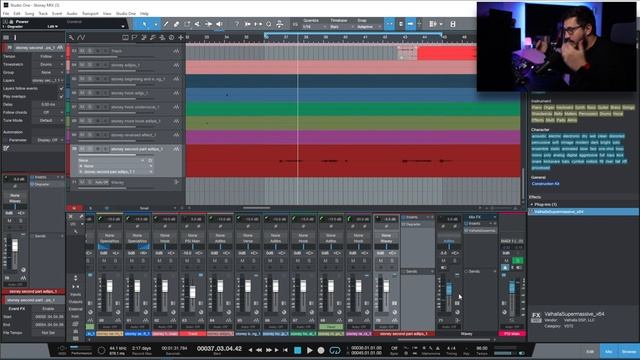This screenshot has width=640, height=360.
Task: Open the Tempo 'Follow' dropdown
Action: click(48, 56)
